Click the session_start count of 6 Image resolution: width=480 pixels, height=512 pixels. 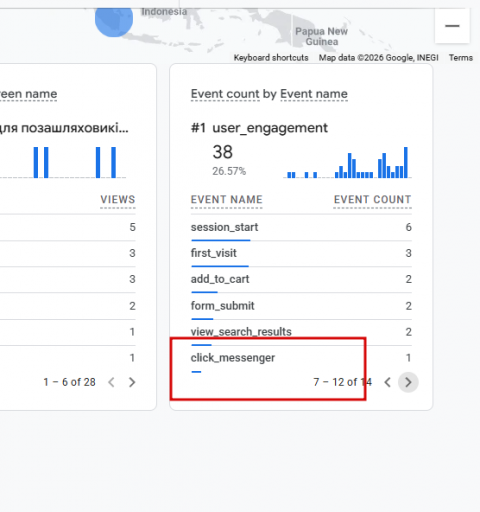coord(408,227)
